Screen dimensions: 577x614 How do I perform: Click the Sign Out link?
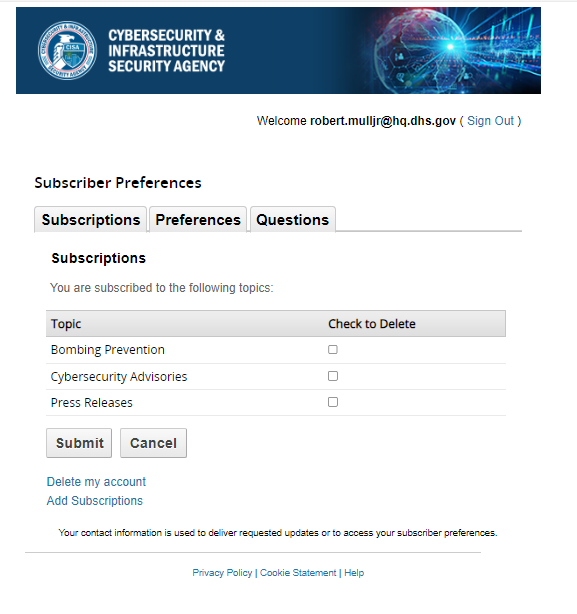pos(490,121)
